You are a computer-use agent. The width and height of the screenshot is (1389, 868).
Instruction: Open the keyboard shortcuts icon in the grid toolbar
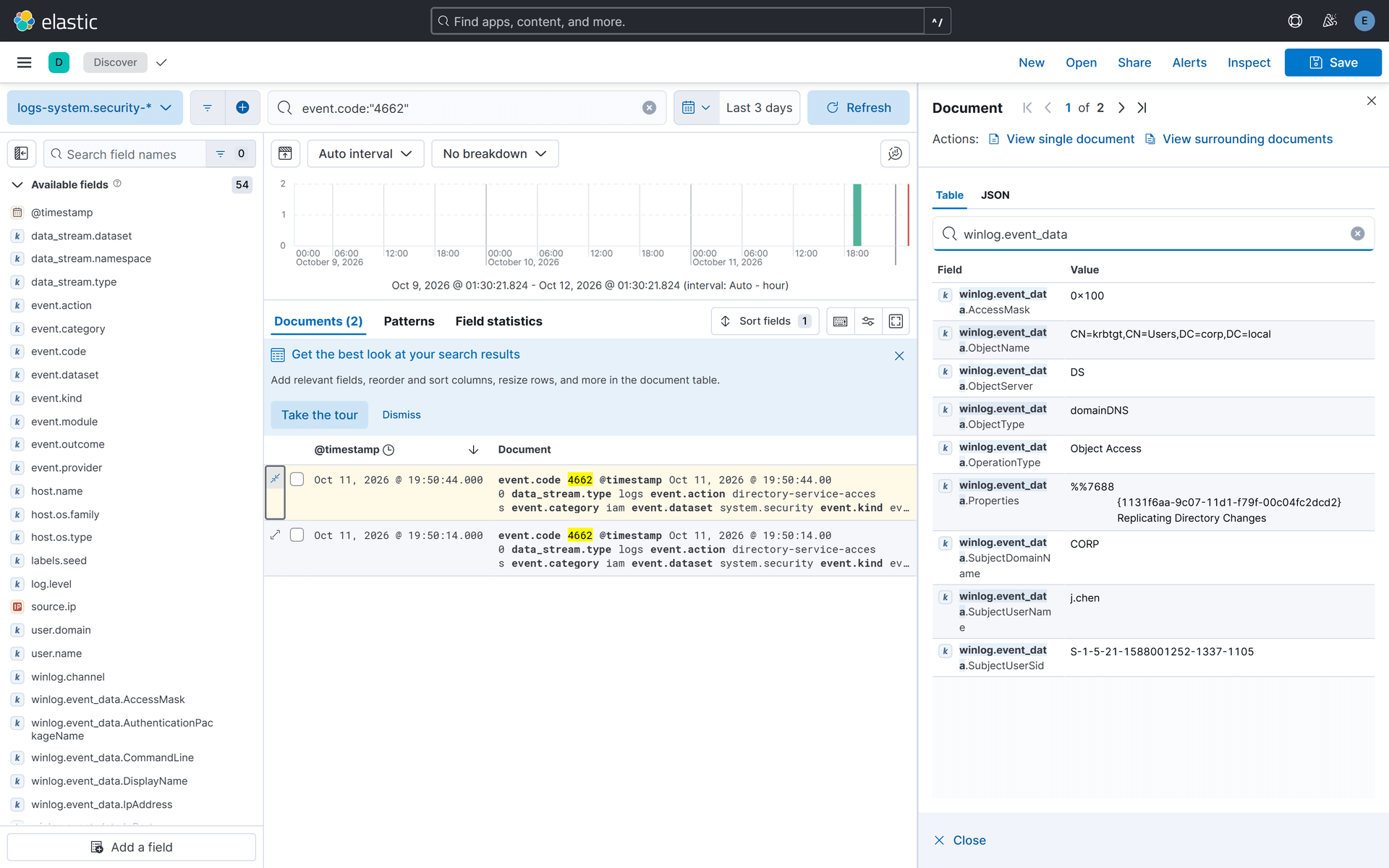840,321
